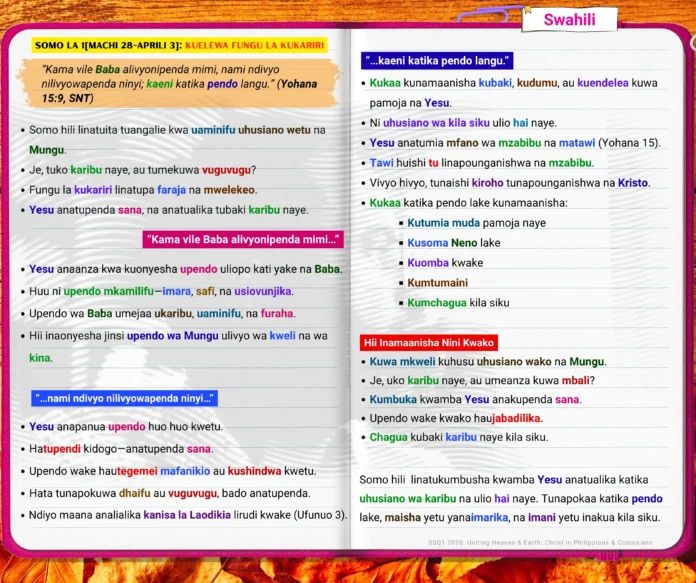The height and width of the screenshot is (583, 696).
Task: Click the pink header "Kama vile Baba alivyonipenda mimi…"
Action: click(x=243, y=240)
